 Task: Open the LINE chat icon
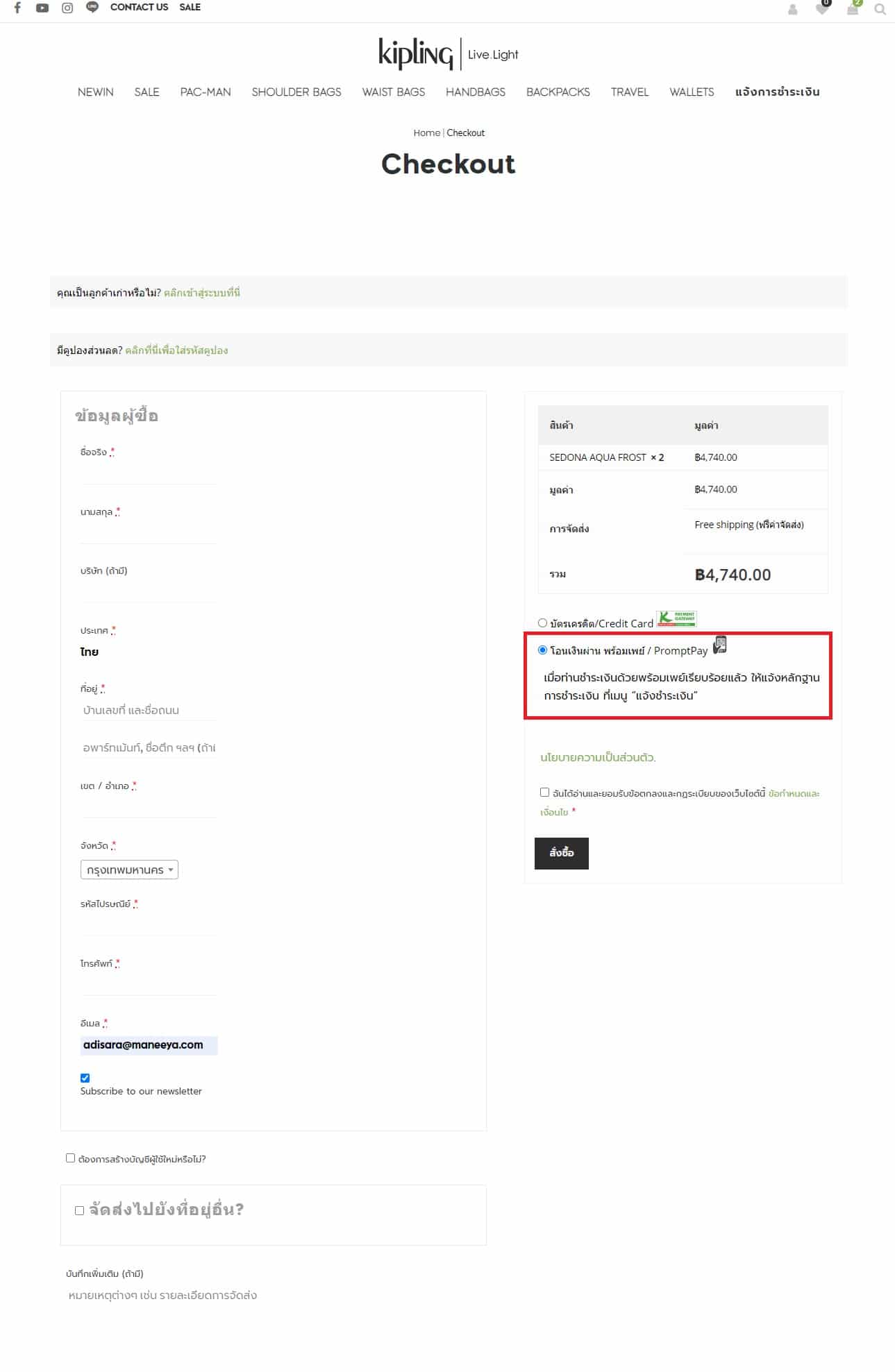(x=92, y=8)
